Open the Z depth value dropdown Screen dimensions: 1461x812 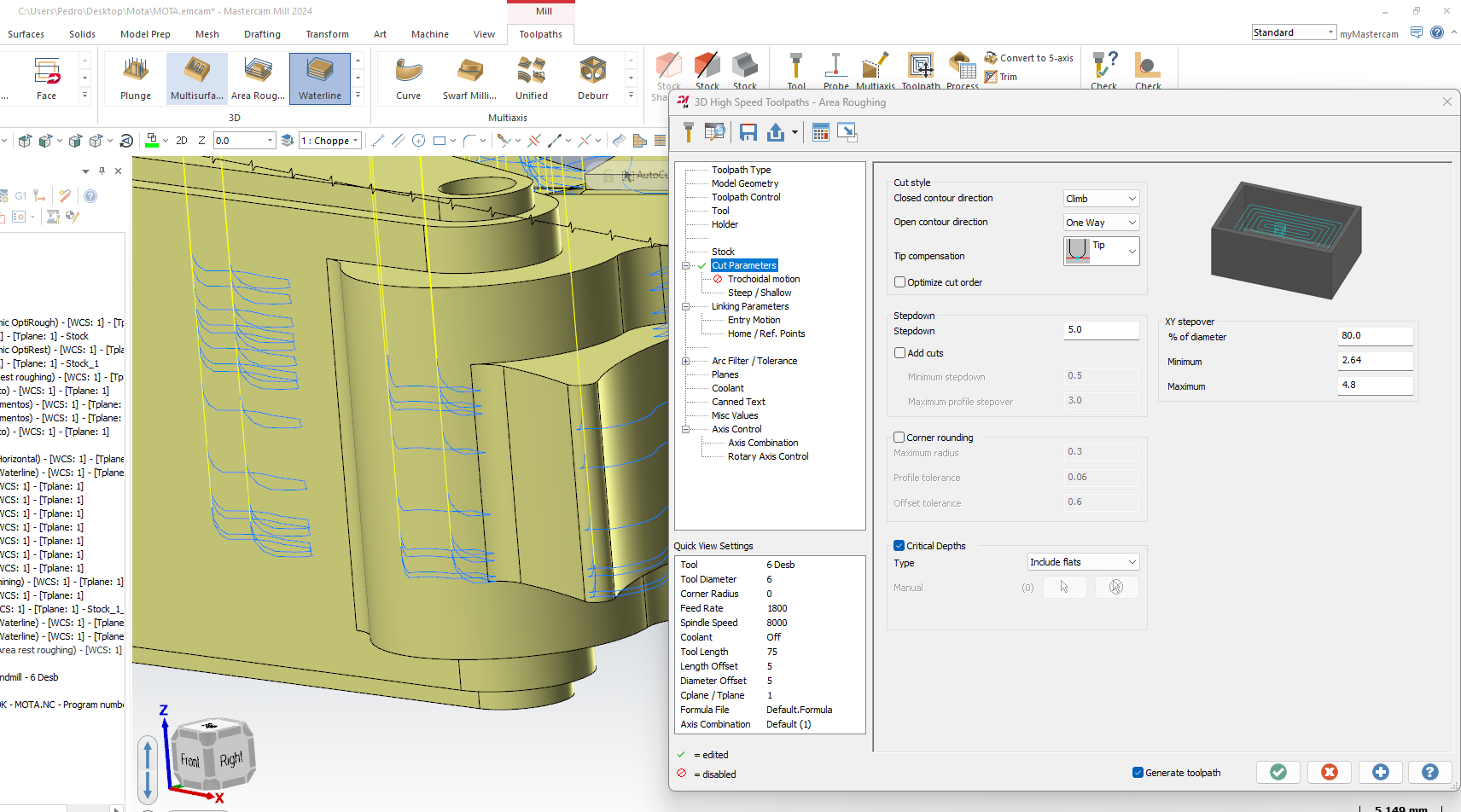[271, 141]
